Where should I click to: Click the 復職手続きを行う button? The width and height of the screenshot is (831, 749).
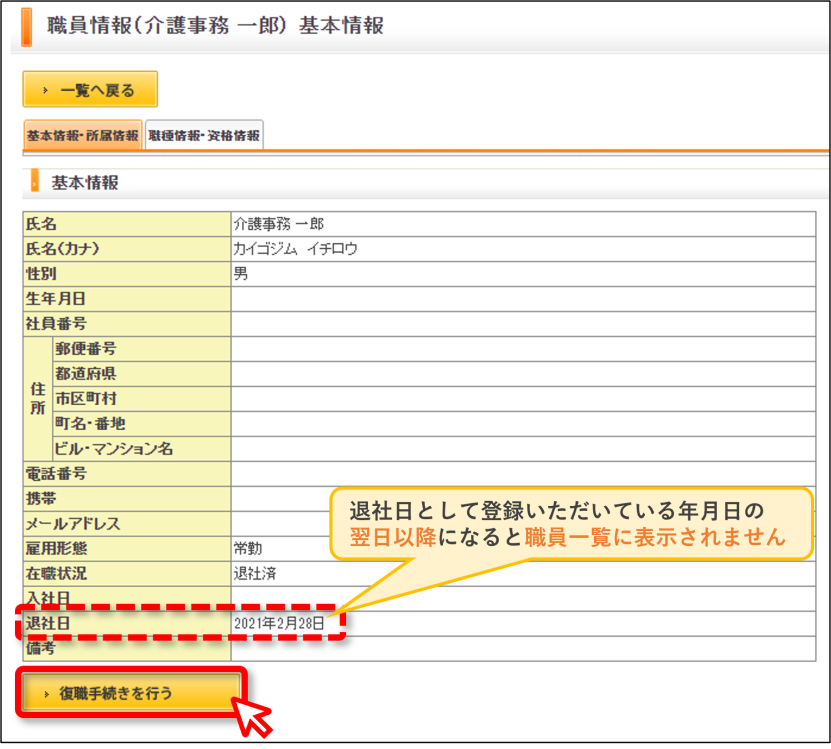pyautogui.click(x=131, y=692)
